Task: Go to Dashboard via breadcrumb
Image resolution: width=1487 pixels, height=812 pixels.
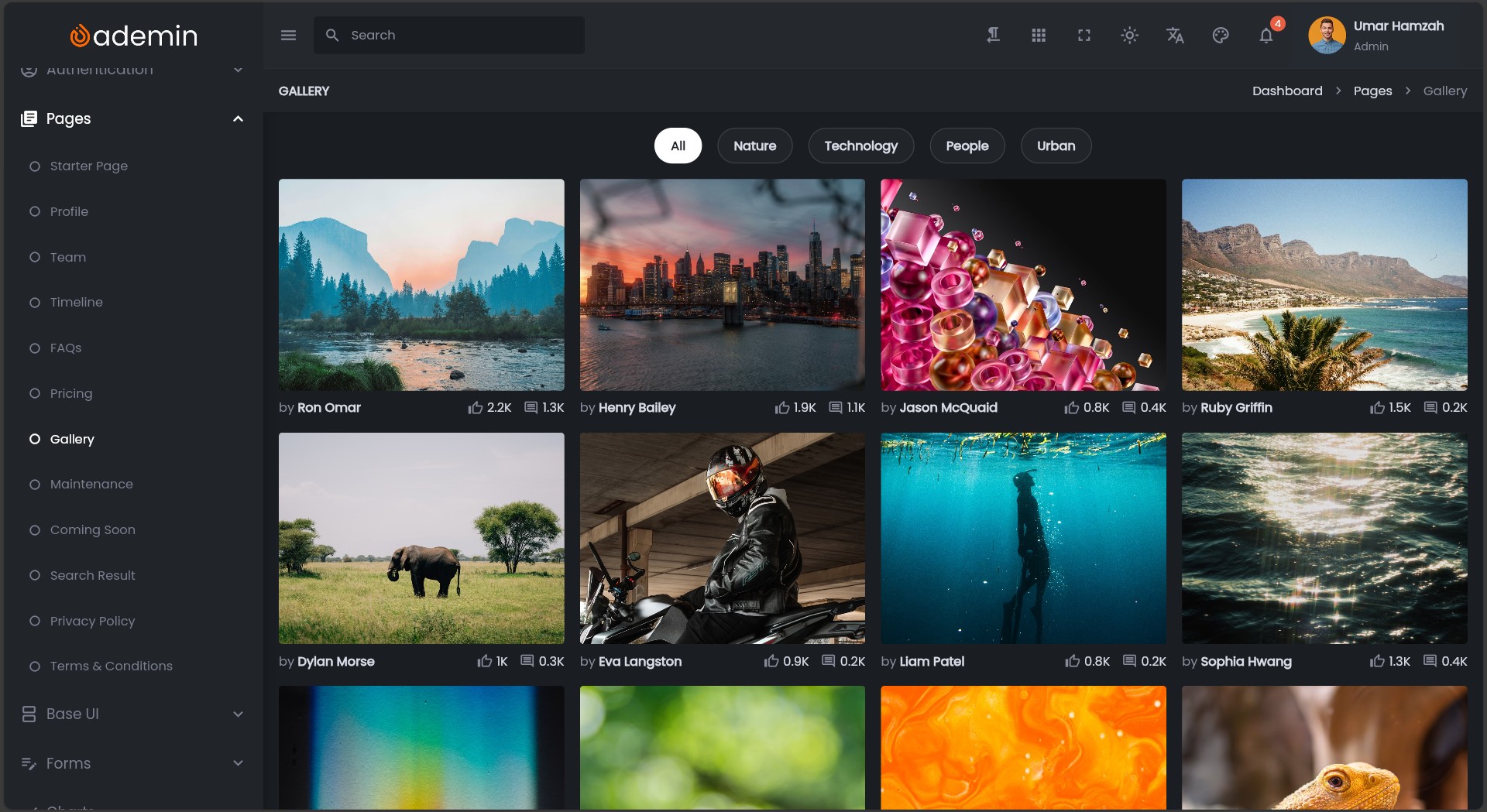Action: tap(1287, 91)
